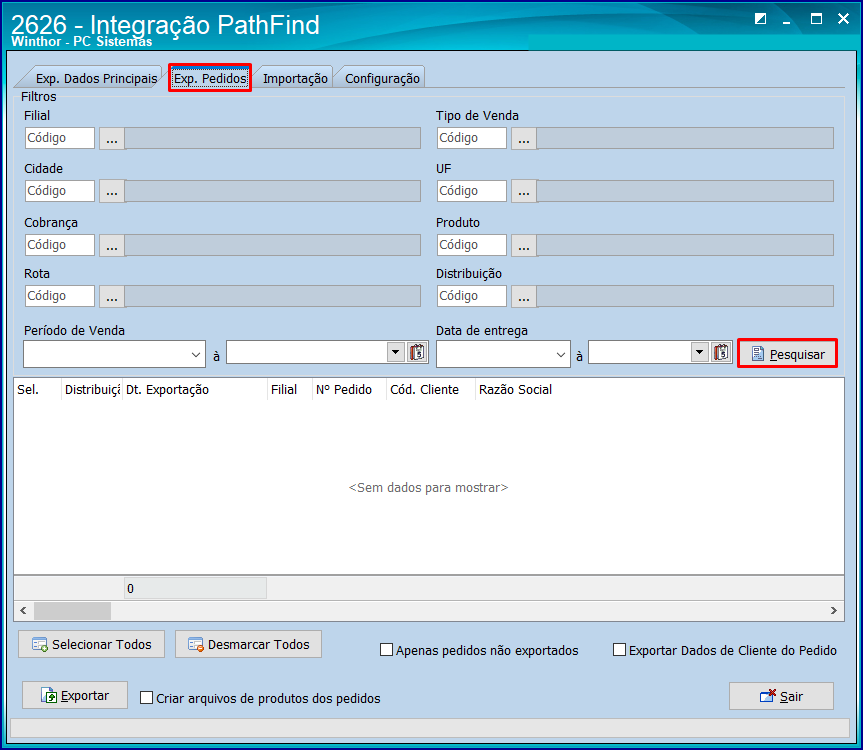Expand Período de Venda start date dropdown

[x=196, y=355]
